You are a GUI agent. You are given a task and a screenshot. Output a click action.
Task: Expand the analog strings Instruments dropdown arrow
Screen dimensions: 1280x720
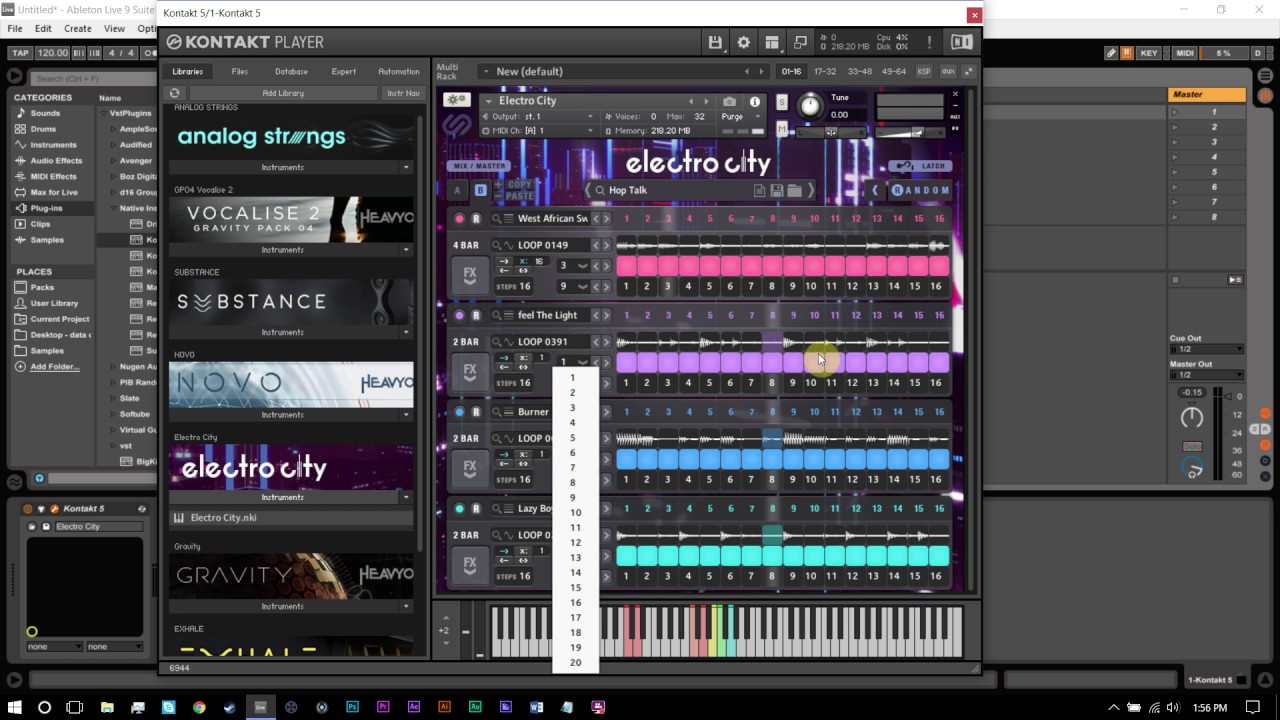tap(405, 167)
